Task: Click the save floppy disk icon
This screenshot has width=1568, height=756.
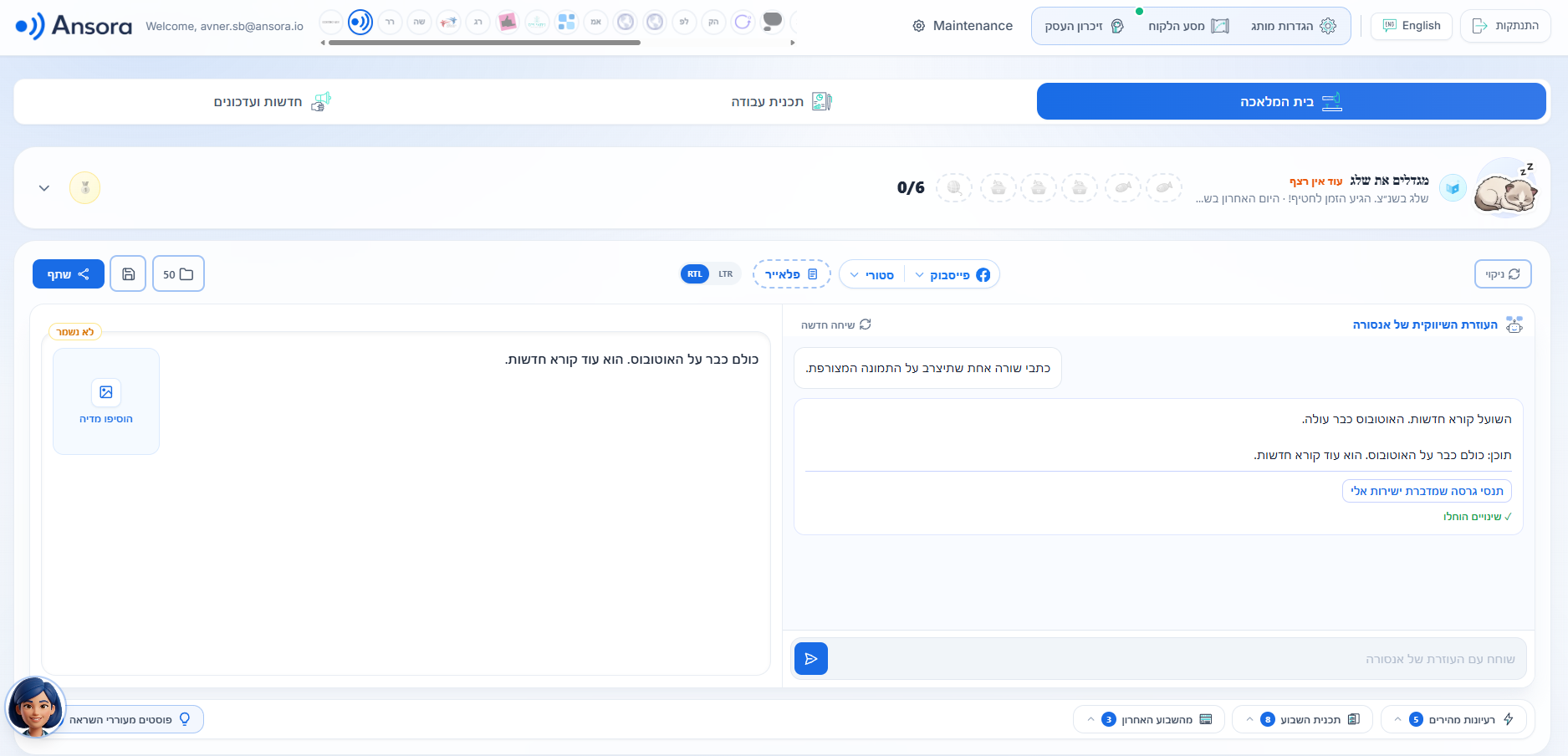Action: pos(128,273)
